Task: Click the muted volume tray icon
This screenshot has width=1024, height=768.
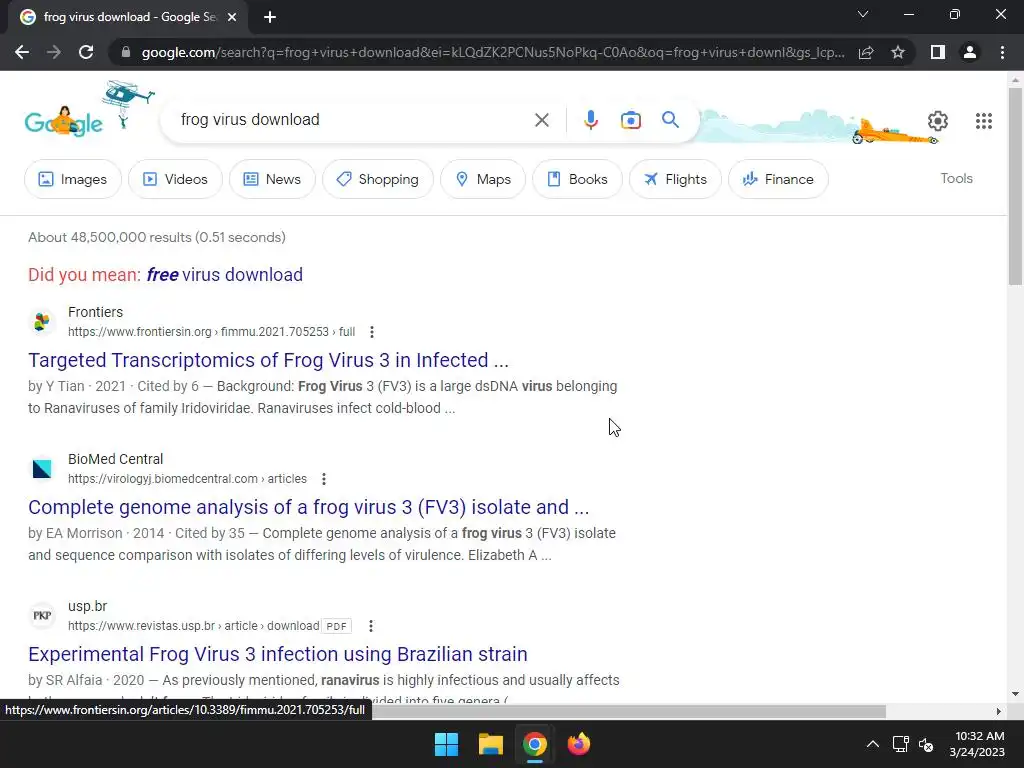Action: [926, 744]
